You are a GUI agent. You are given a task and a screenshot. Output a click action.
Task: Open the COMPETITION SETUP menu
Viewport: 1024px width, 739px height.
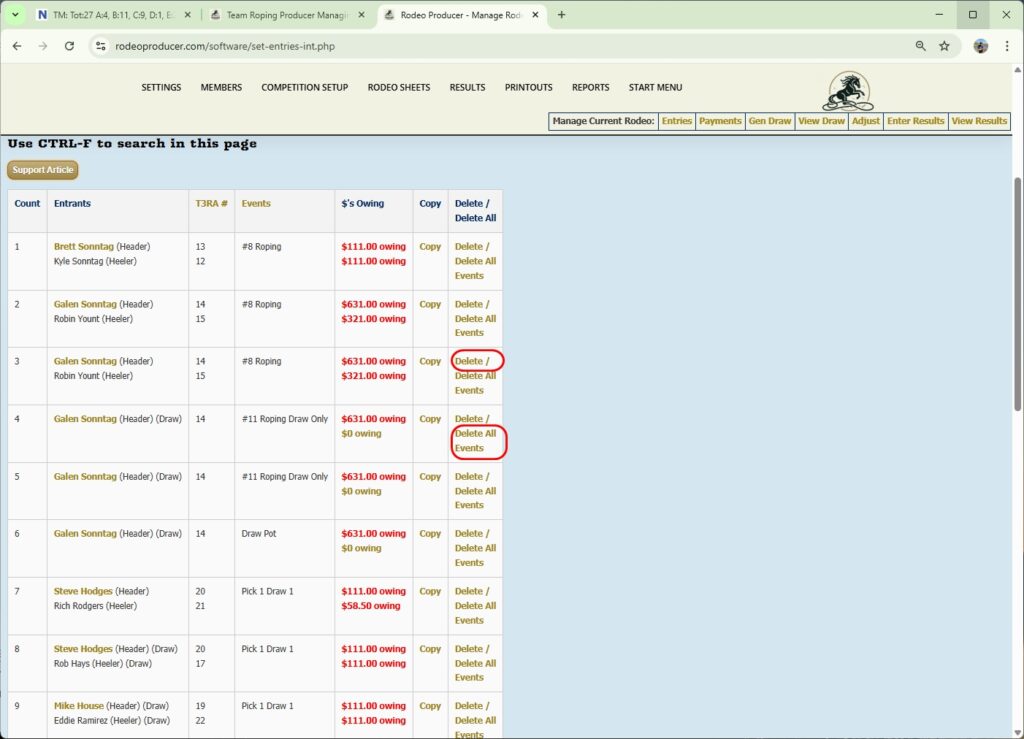(x=304, y=87)
